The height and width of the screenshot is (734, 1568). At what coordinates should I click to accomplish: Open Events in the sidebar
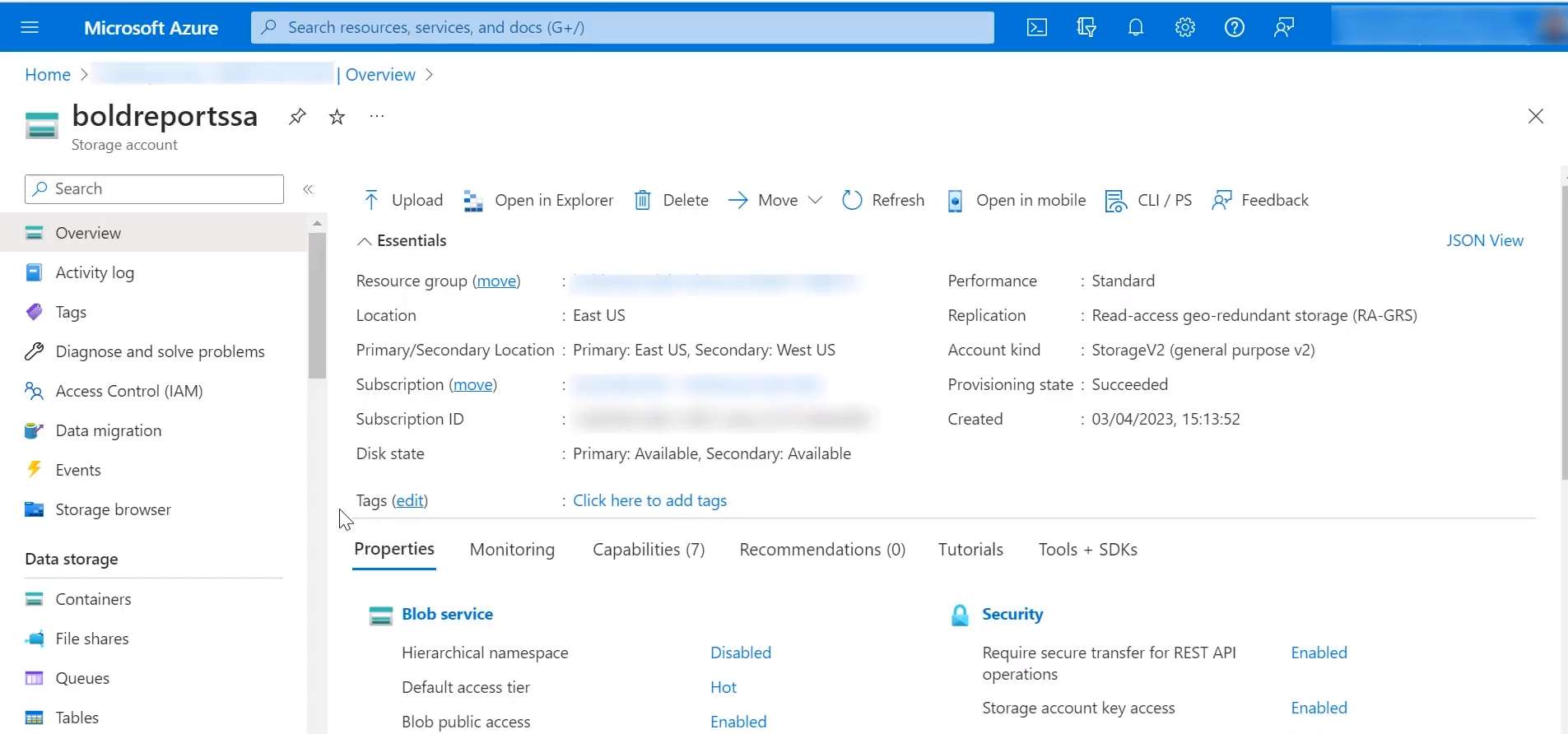pyautogui.click(x=78, y=470)
